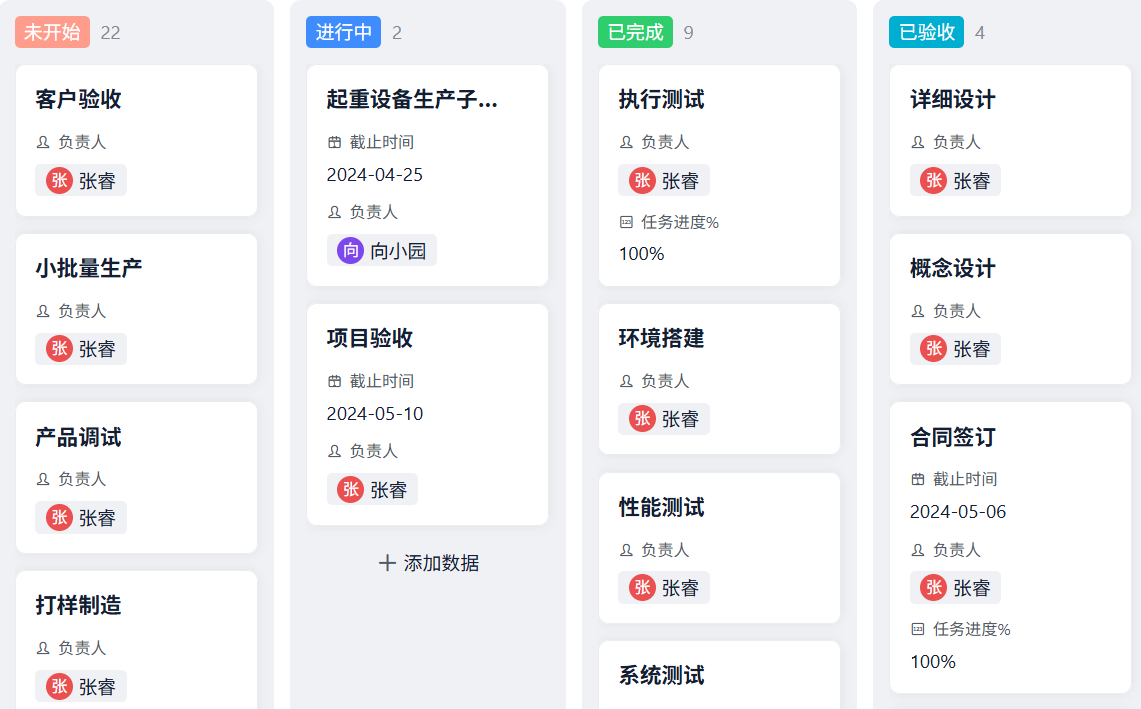Screen dimensions: 1141x709
Task: Click the plus icon beside 添加数据
Action: (387, 563)
